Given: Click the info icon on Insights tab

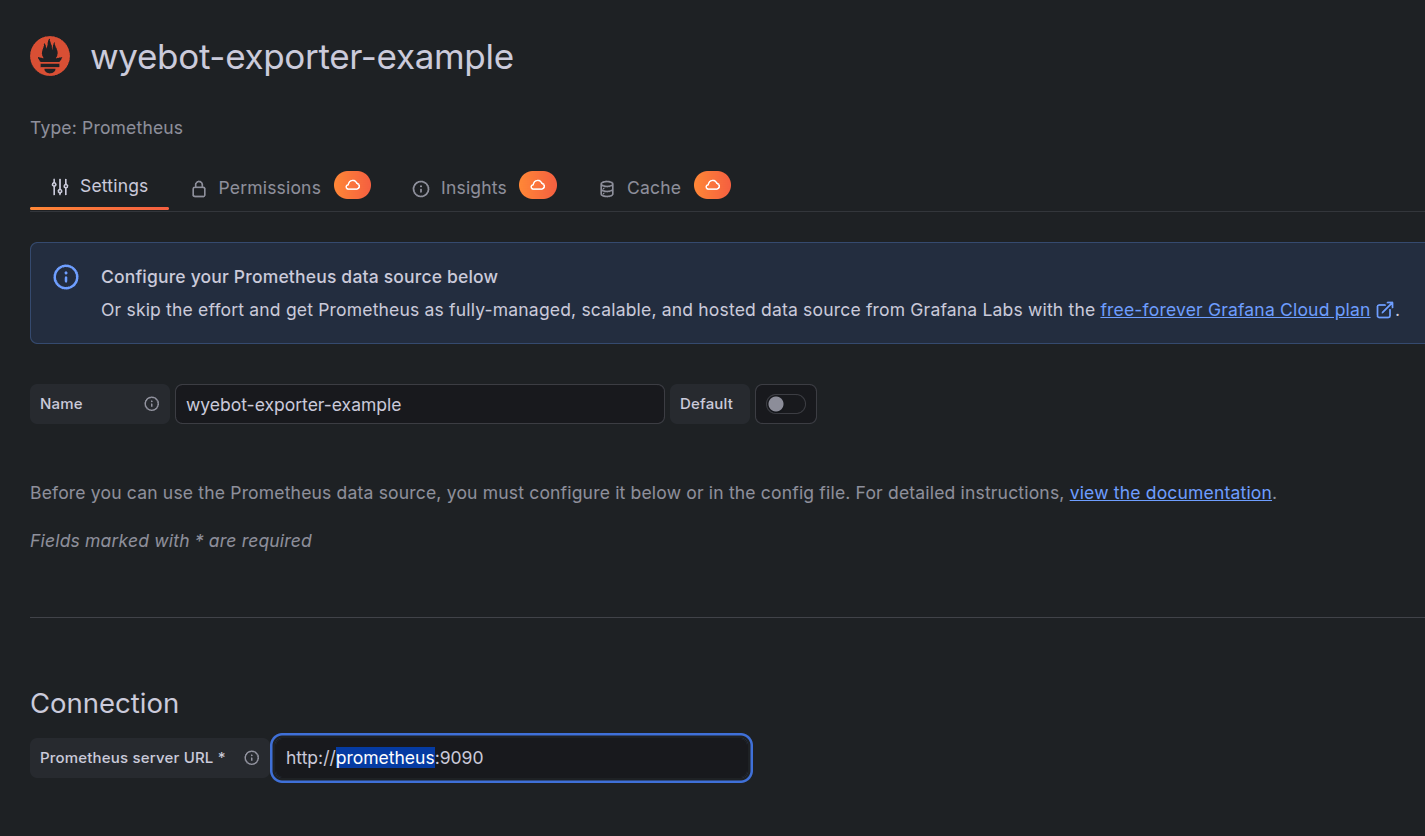Looking at the screenshot, I should (x=421, y=188).
